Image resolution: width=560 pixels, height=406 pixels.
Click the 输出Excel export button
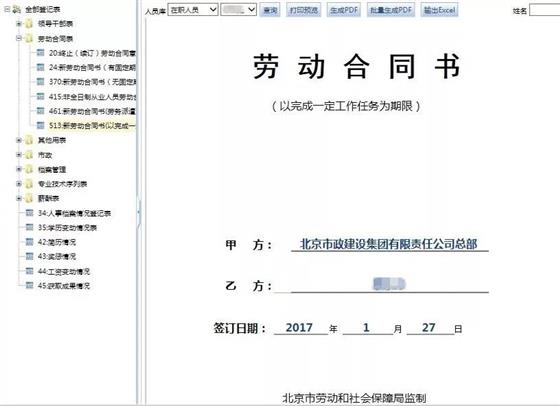click(439, 10)
